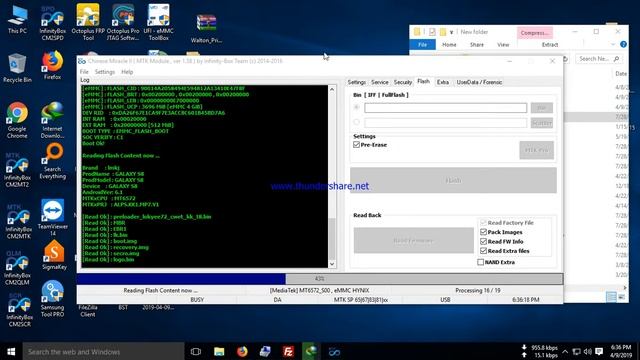Select the Scatter file radio button

tap(357, 122)
